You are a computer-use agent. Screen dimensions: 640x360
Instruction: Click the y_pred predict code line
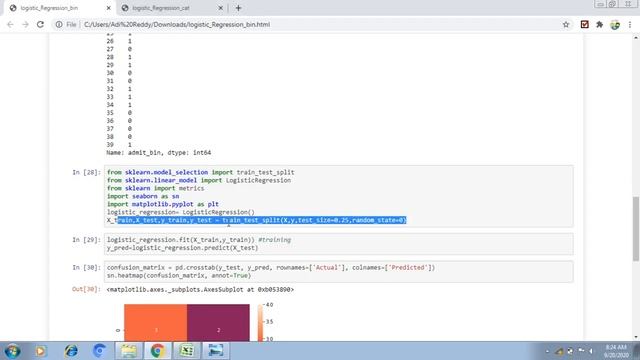tap(182, 248)
